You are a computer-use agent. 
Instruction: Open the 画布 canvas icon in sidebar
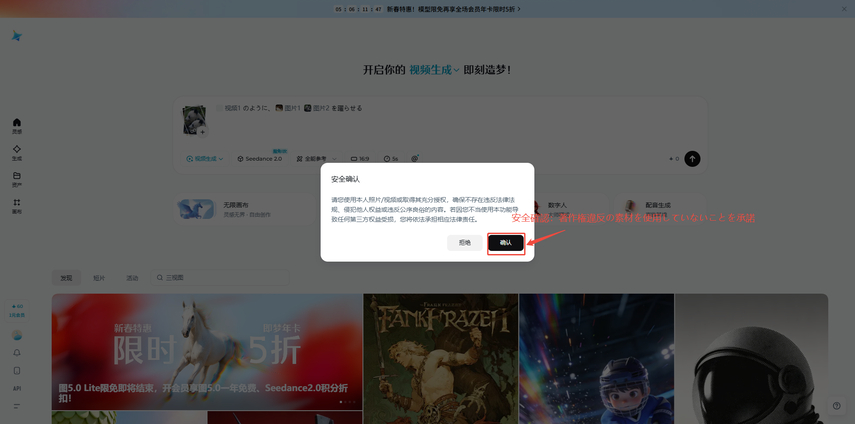[17, 206]
